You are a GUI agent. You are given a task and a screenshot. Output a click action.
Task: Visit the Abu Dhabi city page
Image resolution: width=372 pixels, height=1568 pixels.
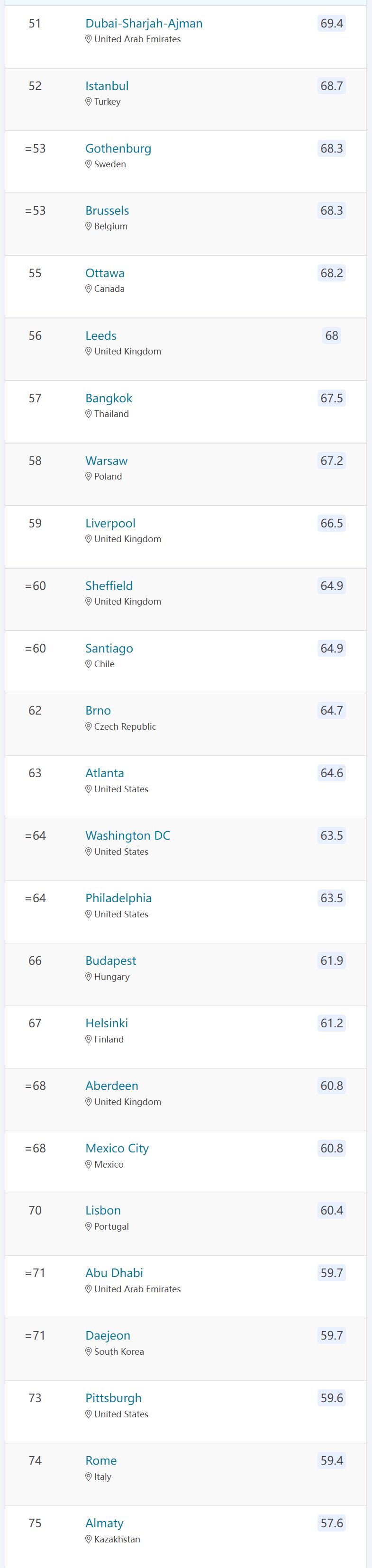(x=114, y=1273)
